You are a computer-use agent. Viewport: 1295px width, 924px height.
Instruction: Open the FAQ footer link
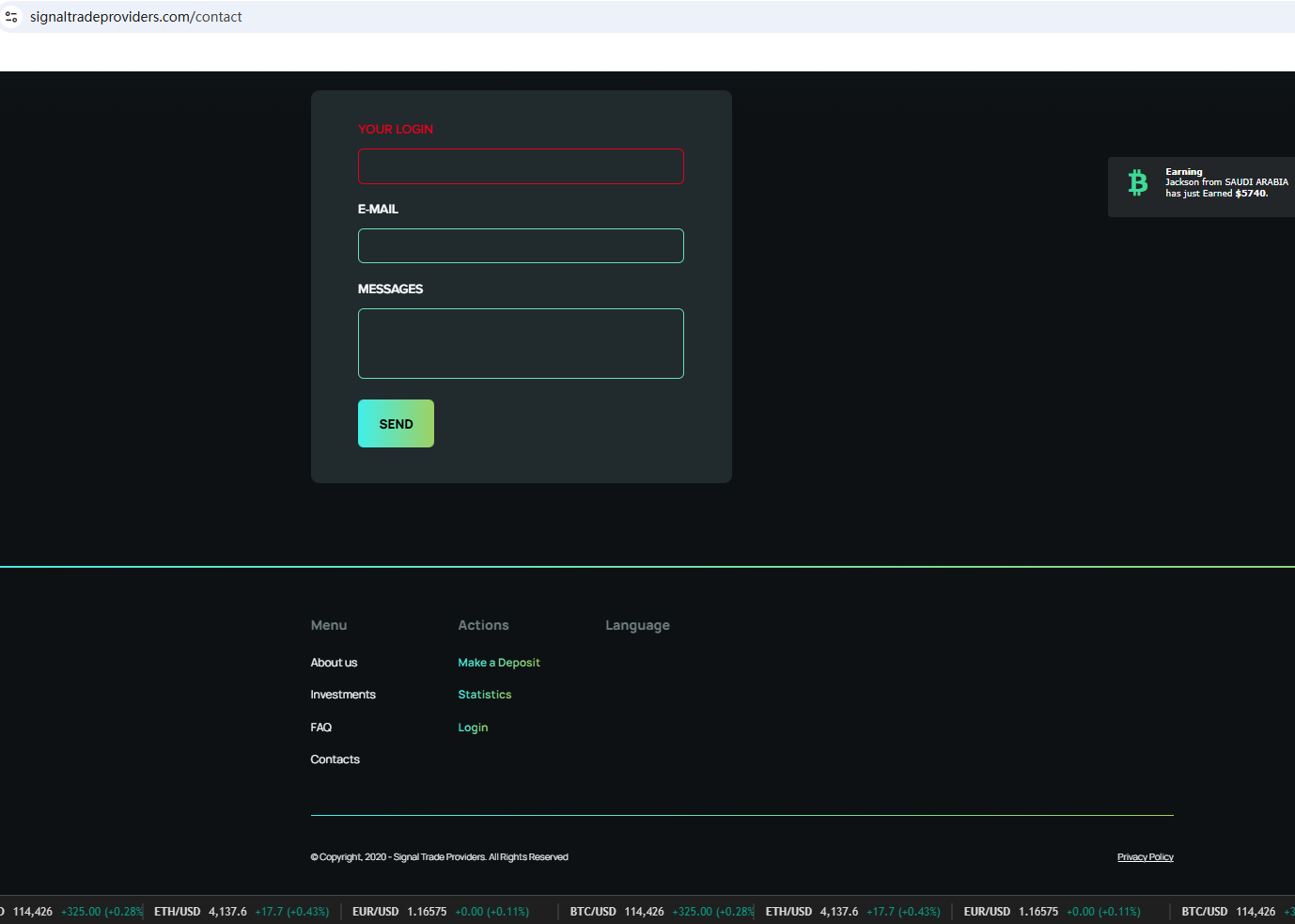(321, 728)
